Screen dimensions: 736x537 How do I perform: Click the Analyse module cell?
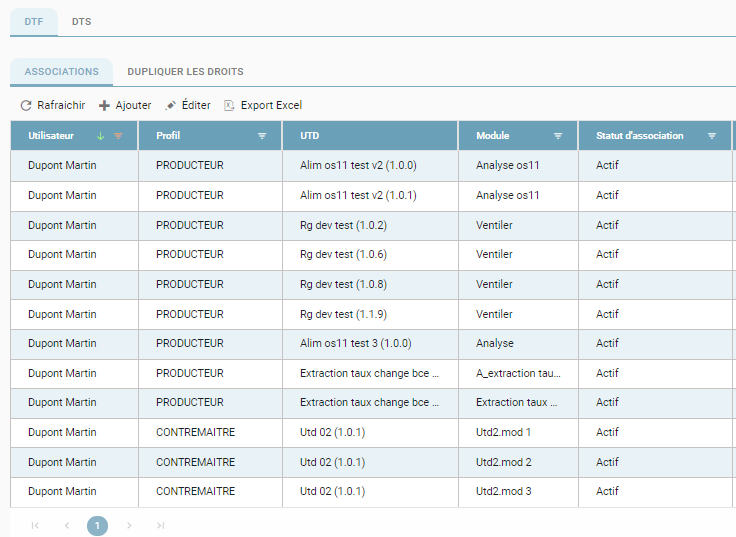pos(518,344)
